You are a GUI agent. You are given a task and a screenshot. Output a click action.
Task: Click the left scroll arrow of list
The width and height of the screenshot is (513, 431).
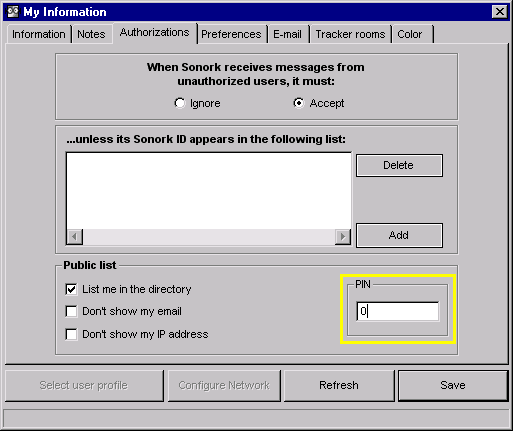point(75,236)
